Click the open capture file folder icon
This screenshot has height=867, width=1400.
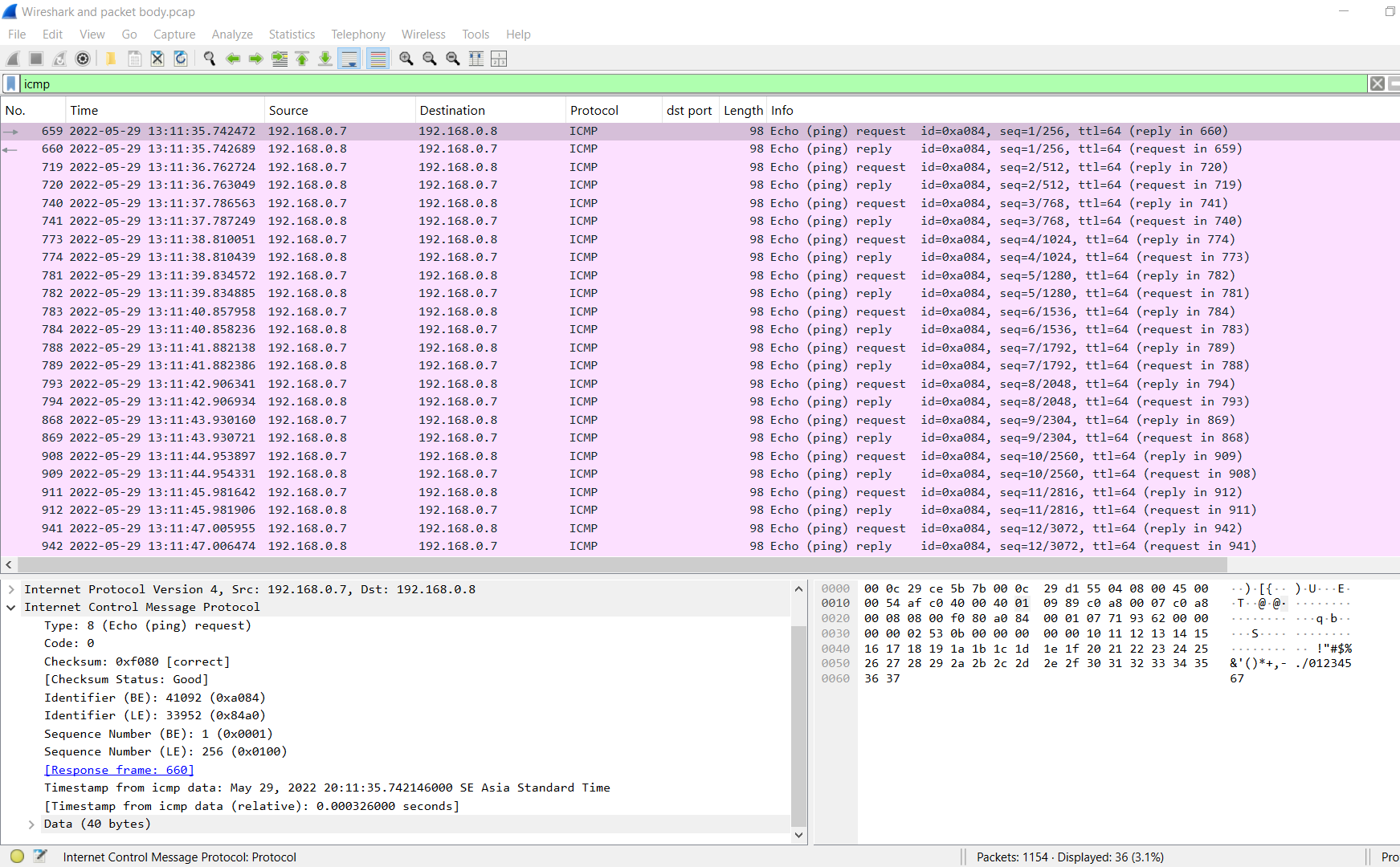[111, 59]
